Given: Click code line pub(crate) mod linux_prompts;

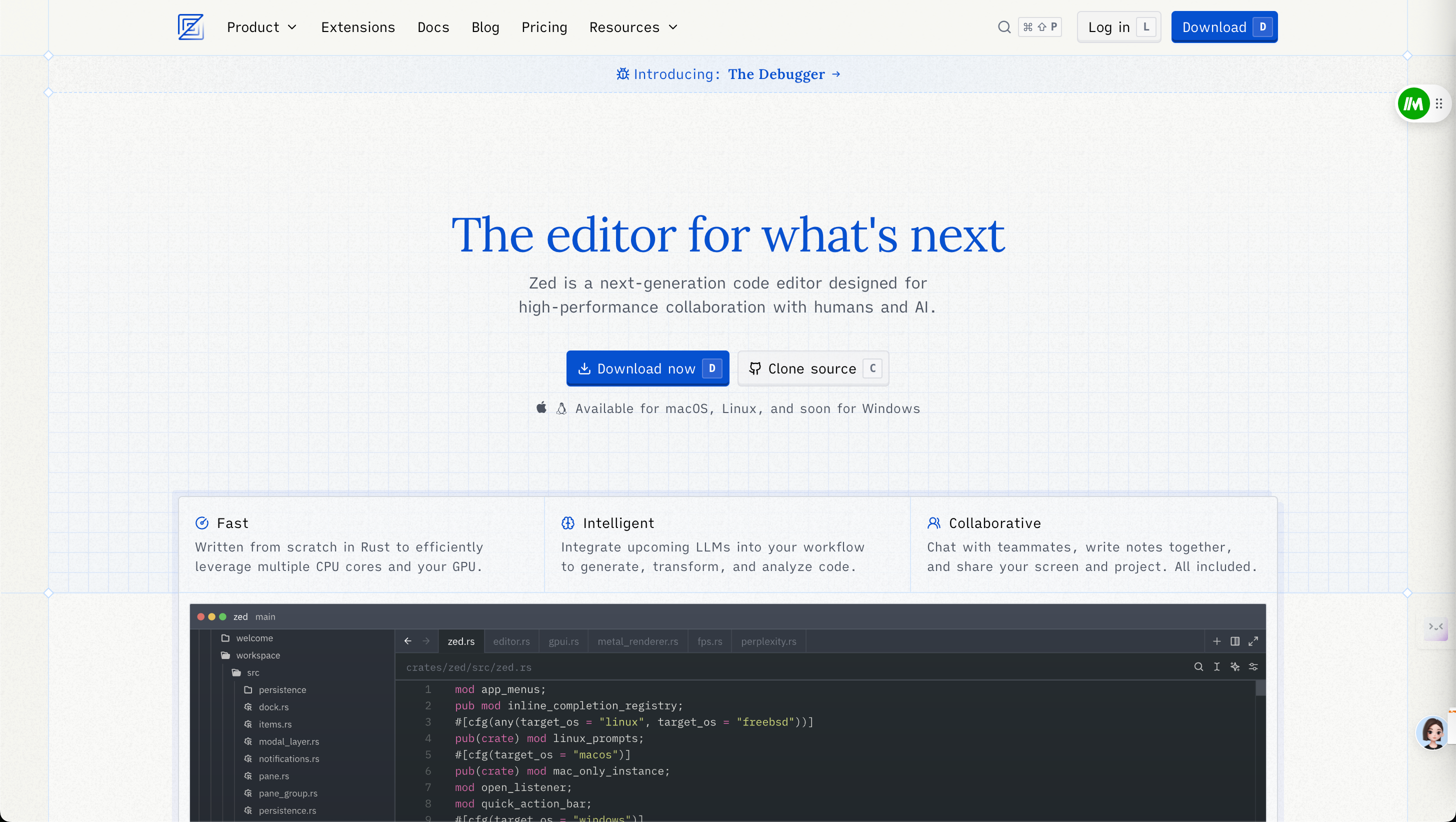Looking at the screenshot, I should pos(549,738).
